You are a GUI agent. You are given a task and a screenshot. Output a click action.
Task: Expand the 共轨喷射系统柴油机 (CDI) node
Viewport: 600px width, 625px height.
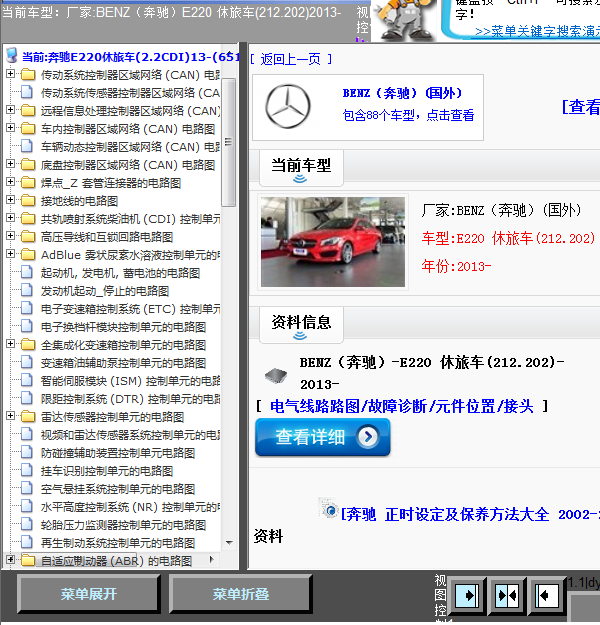[x=10, y=218]
